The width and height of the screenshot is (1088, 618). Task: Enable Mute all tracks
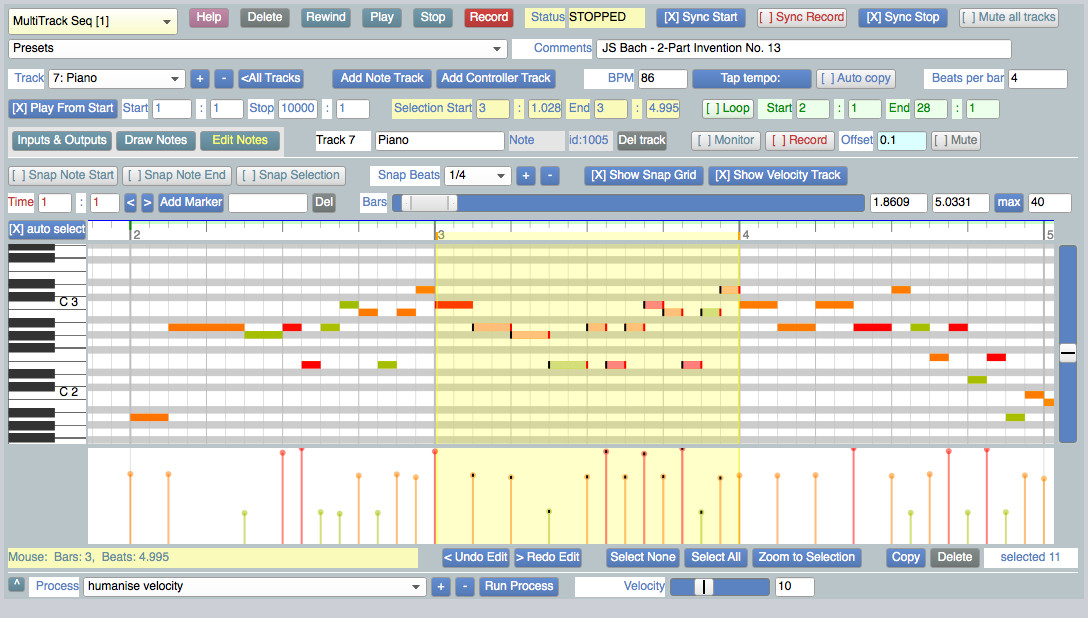click(1008, 17)
